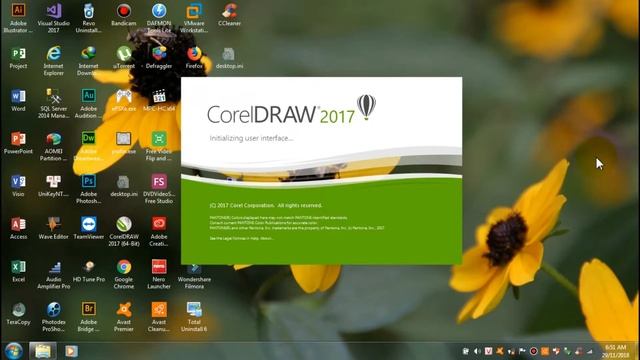Select the Word desktop shortcut
This screenshot has height=360, width=640.
pyautogui.click(x=18, y=100)
